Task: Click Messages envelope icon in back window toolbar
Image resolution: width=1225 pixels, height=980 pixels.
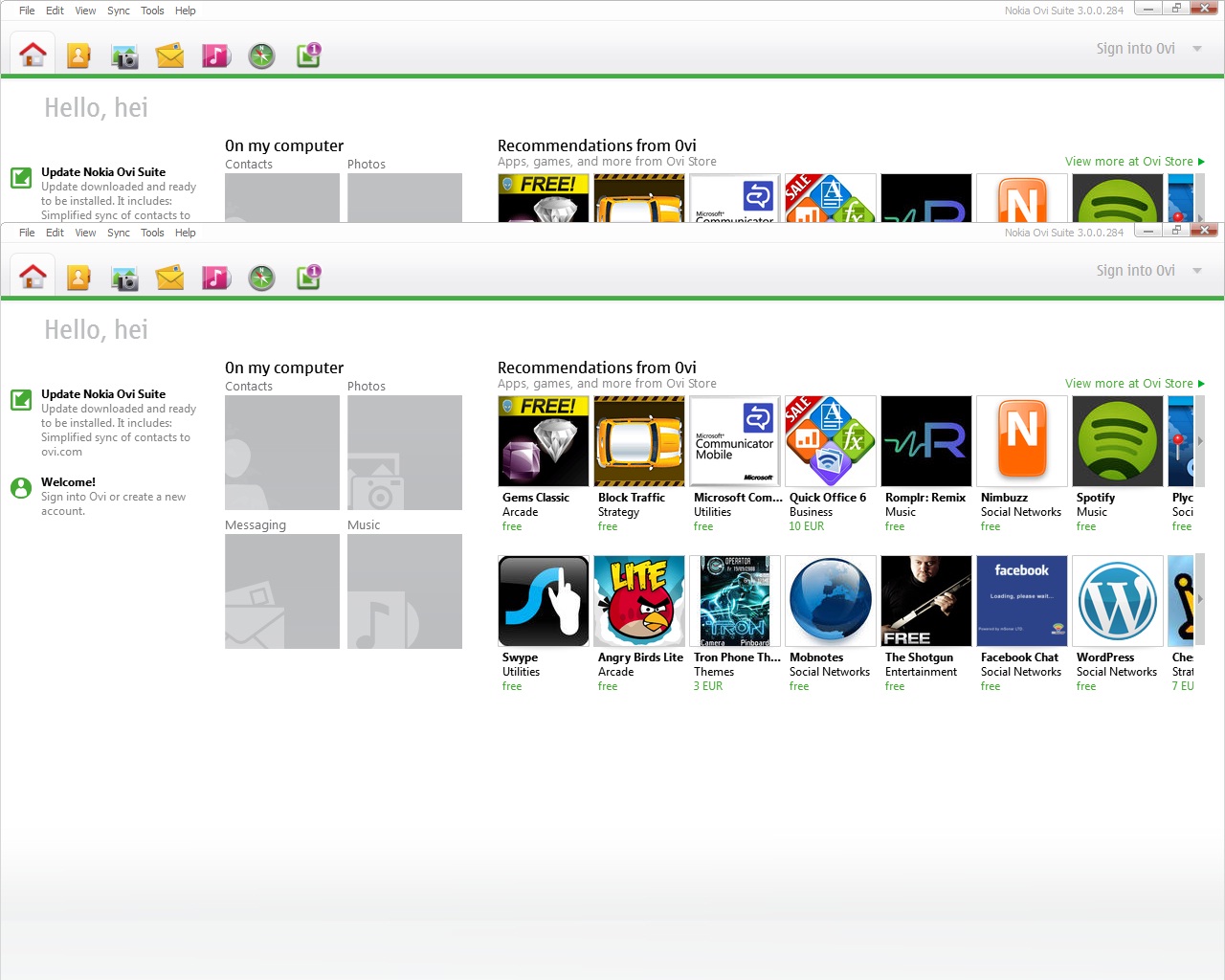Action: coord(170,56)
